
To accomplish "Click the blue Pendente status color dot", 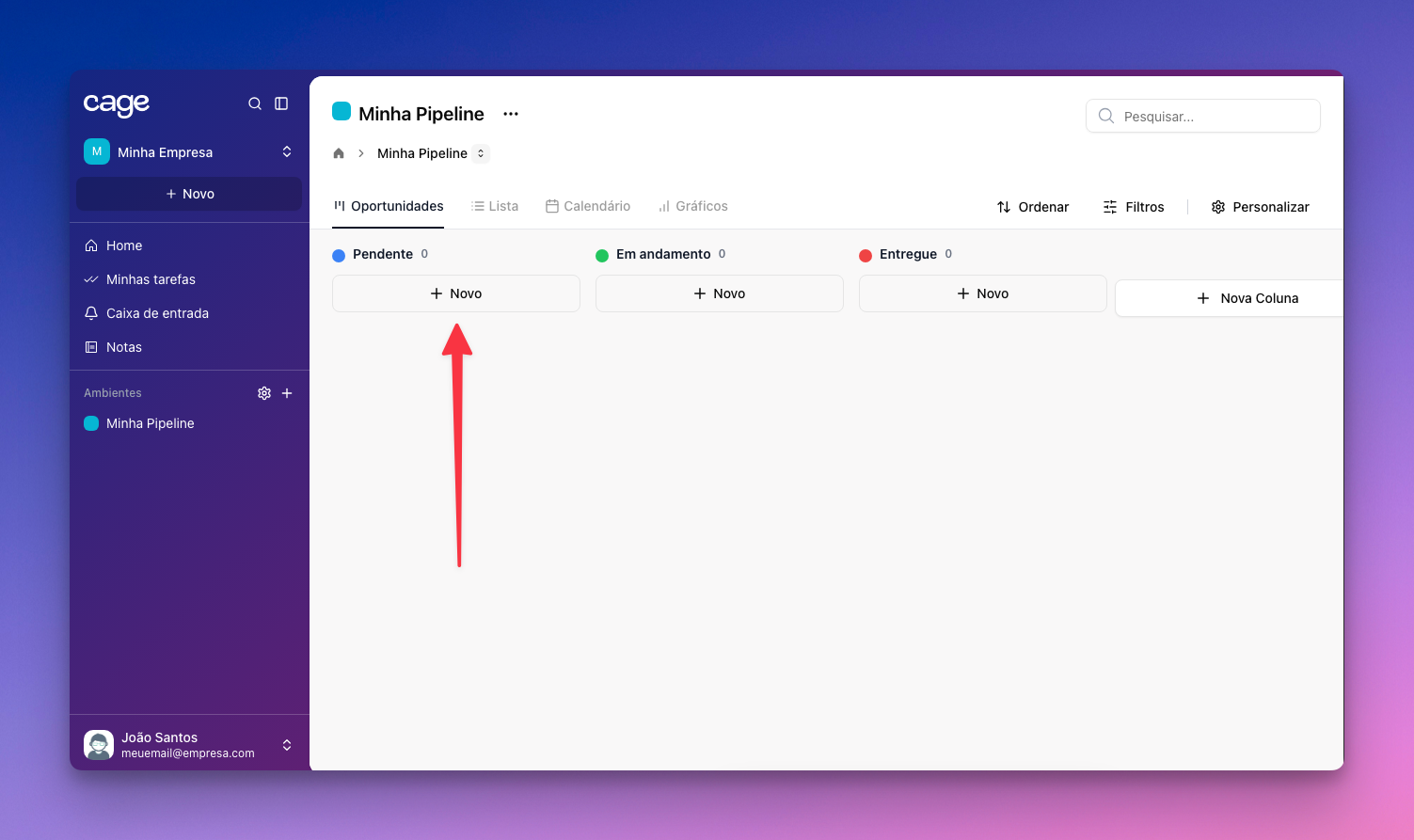I will pos(339,255).
